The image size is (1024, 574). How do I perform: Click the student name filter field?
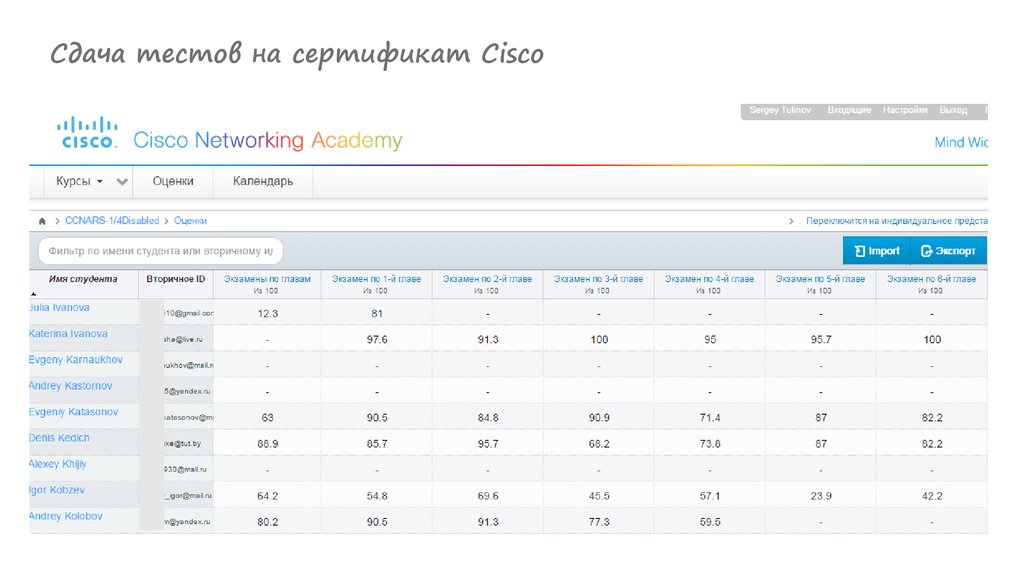pyautogui.click(x=161, y=251)
